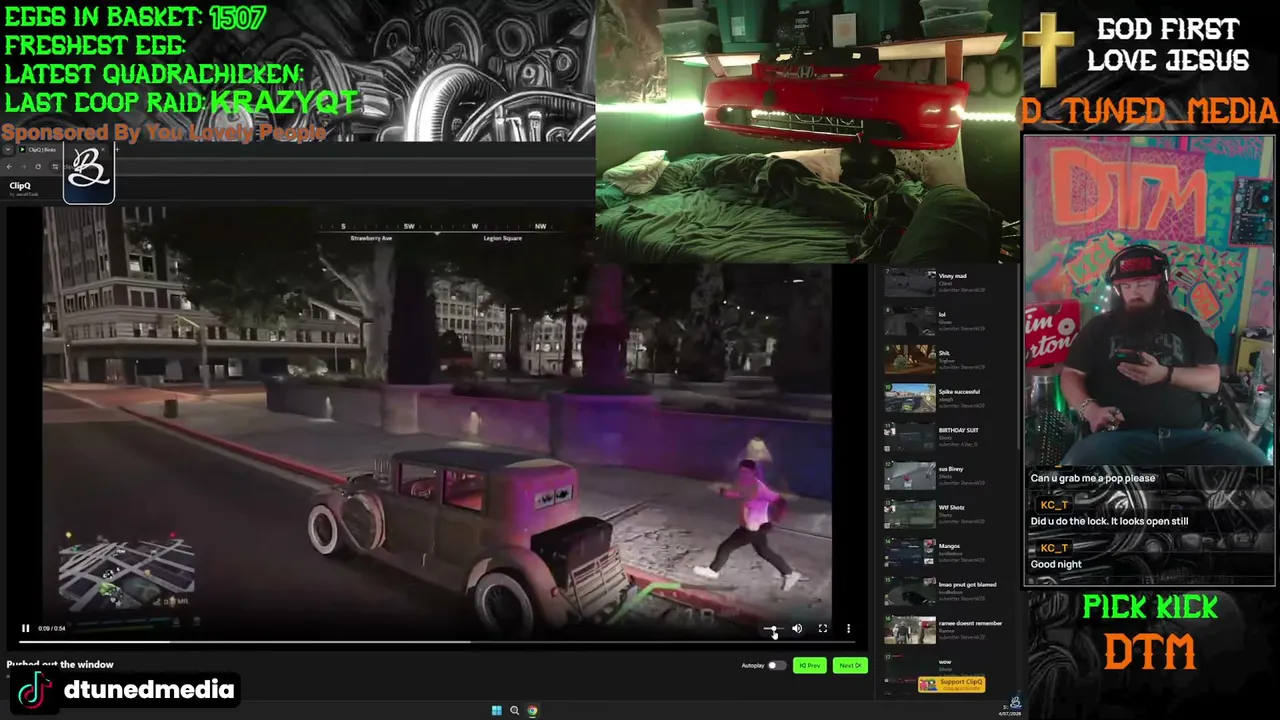Go forward in the browser

[x=24, y=166]
